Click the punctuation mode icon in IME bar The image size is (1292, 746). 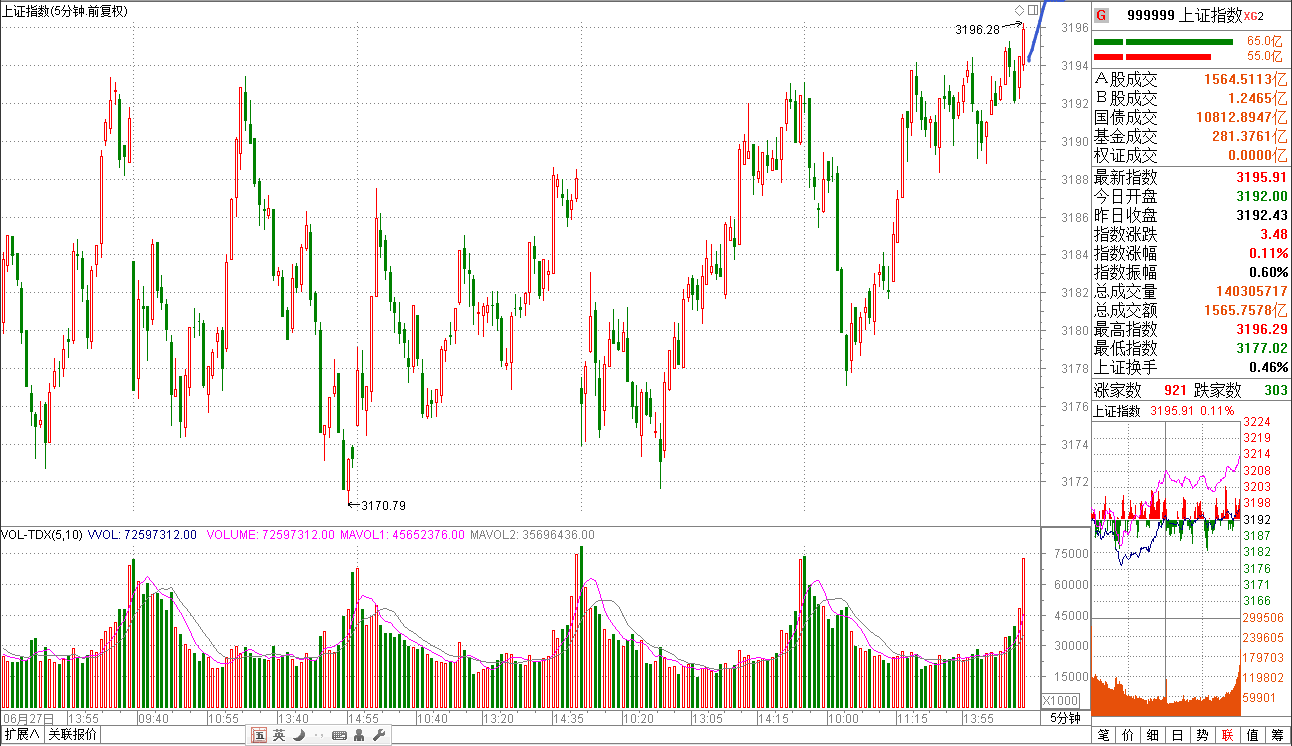pyautogui.click(x=317, y=735)
